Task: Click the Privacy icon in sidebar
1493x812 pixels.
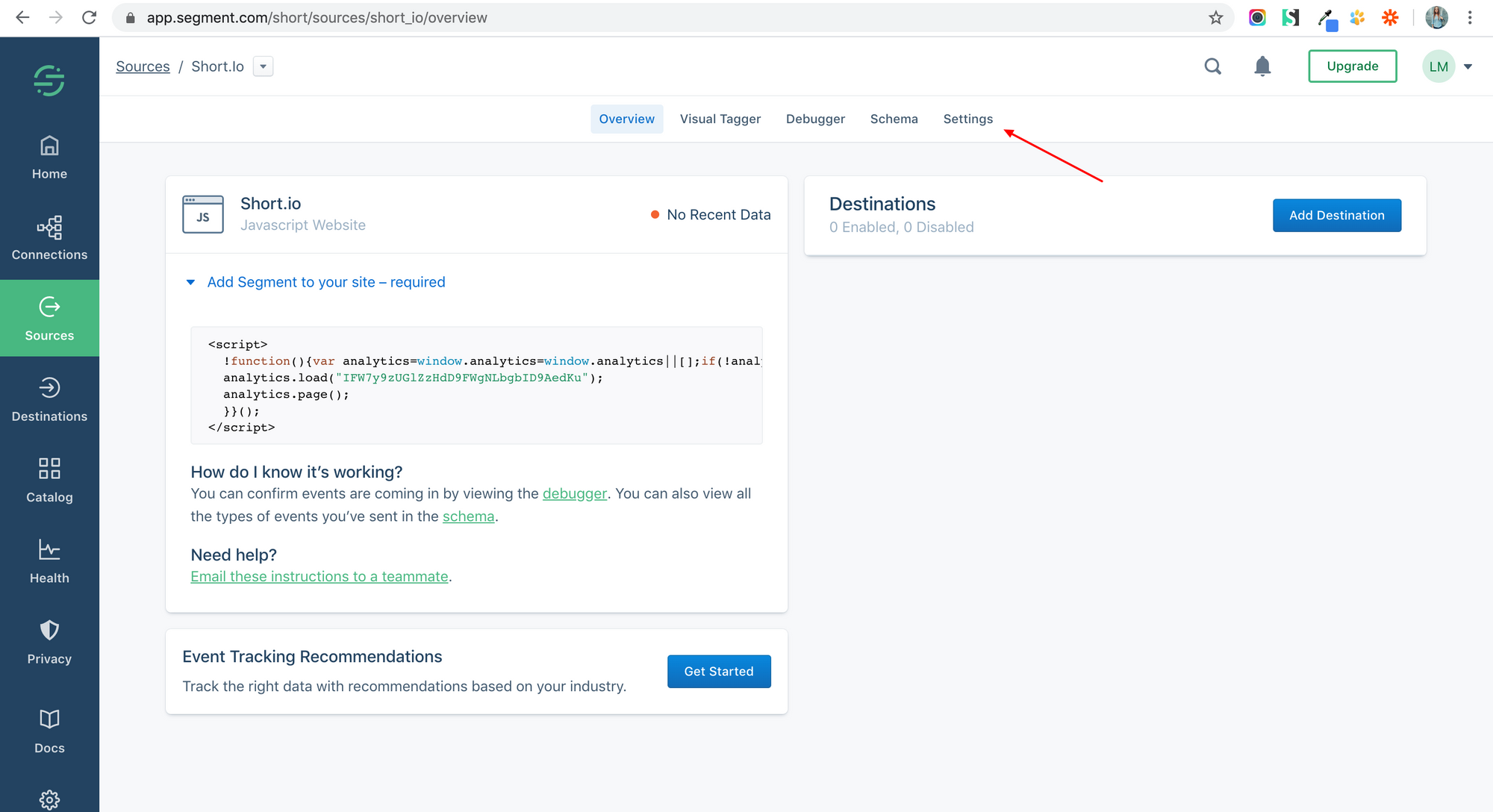Action: [x=50, y=630]
